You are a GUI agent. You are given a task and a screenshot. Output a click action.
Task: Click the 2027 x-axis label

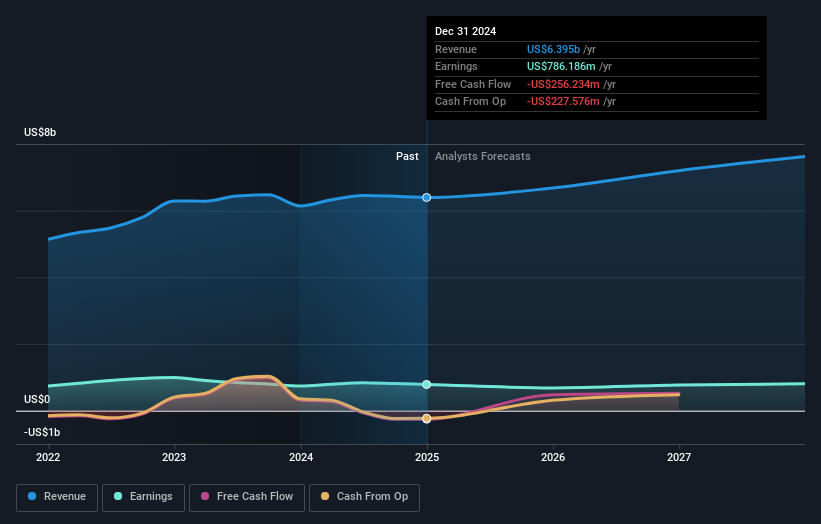click(679, 458)
